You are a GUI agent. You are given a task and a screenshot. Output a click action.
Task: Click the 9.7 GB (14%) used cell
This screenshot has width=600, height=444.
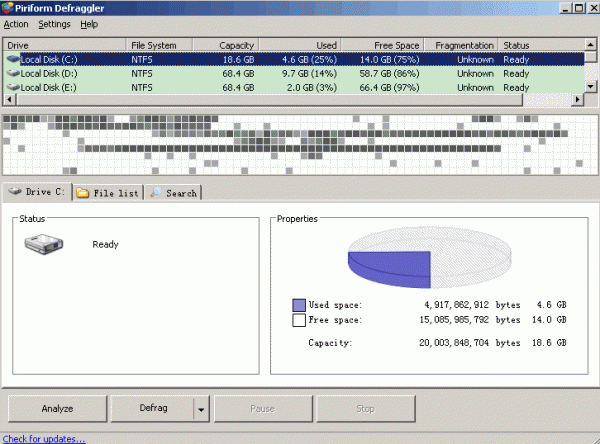(x=309, y=73)
